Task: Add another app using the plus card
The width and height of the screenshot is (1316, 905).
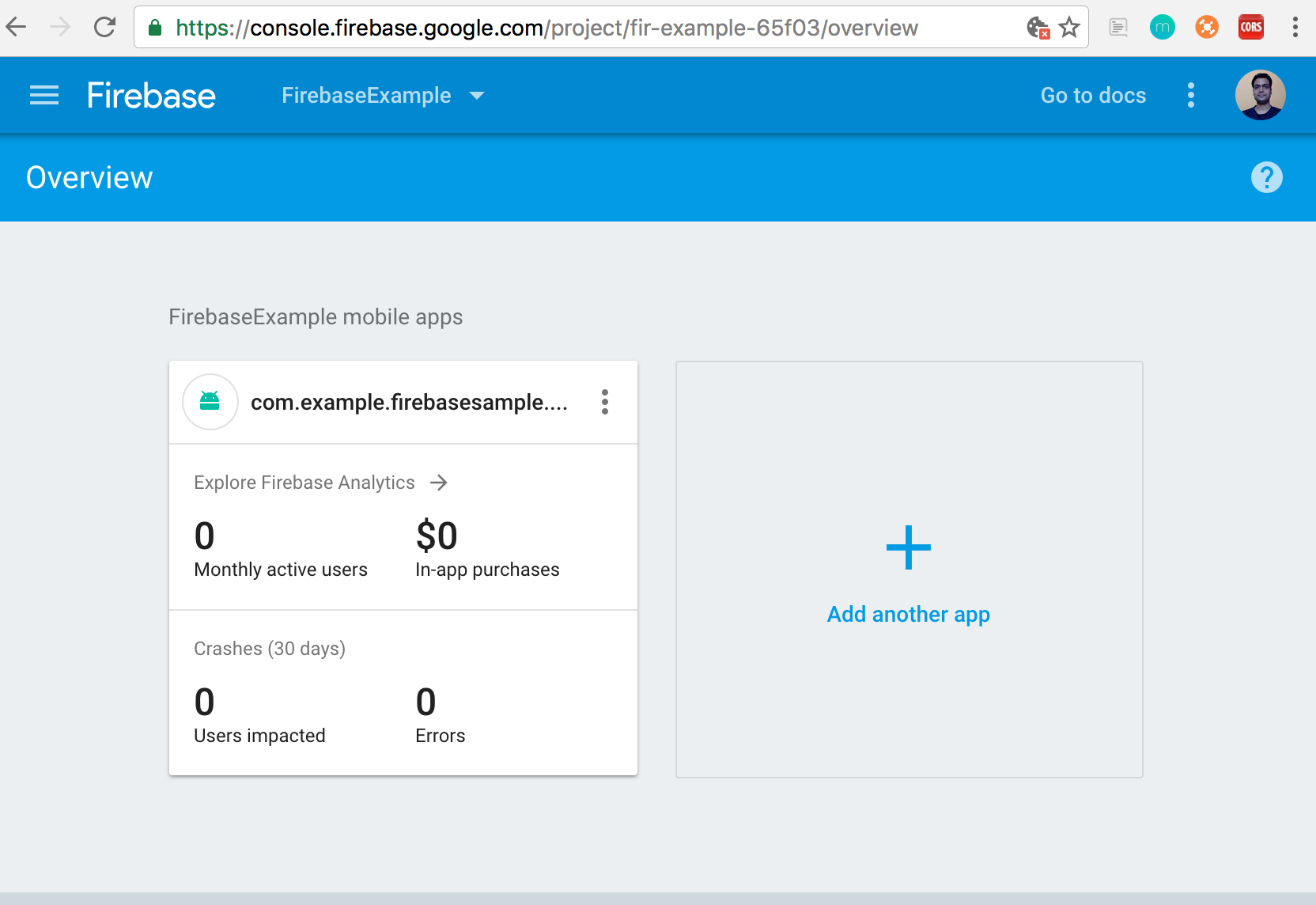Action: click(x=908, y=571)
